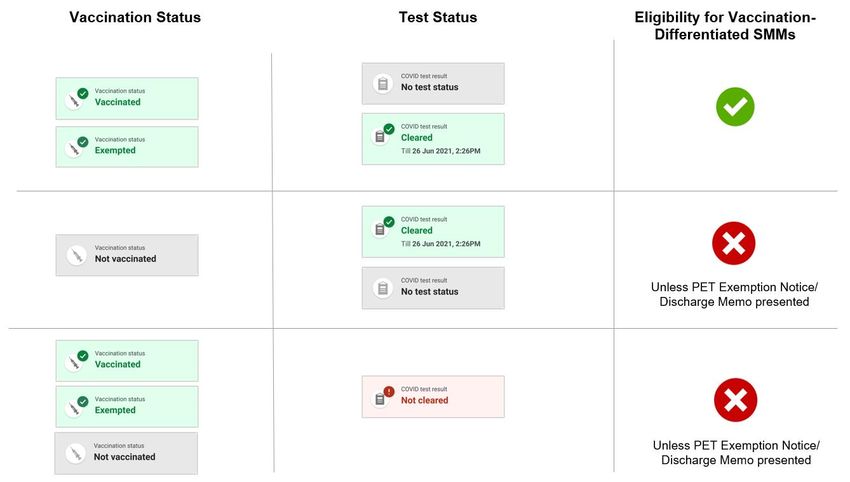The image size is (850, 482).
Task: Click the syringe icon on the top Exempted card
Action: tap(75, 149)
